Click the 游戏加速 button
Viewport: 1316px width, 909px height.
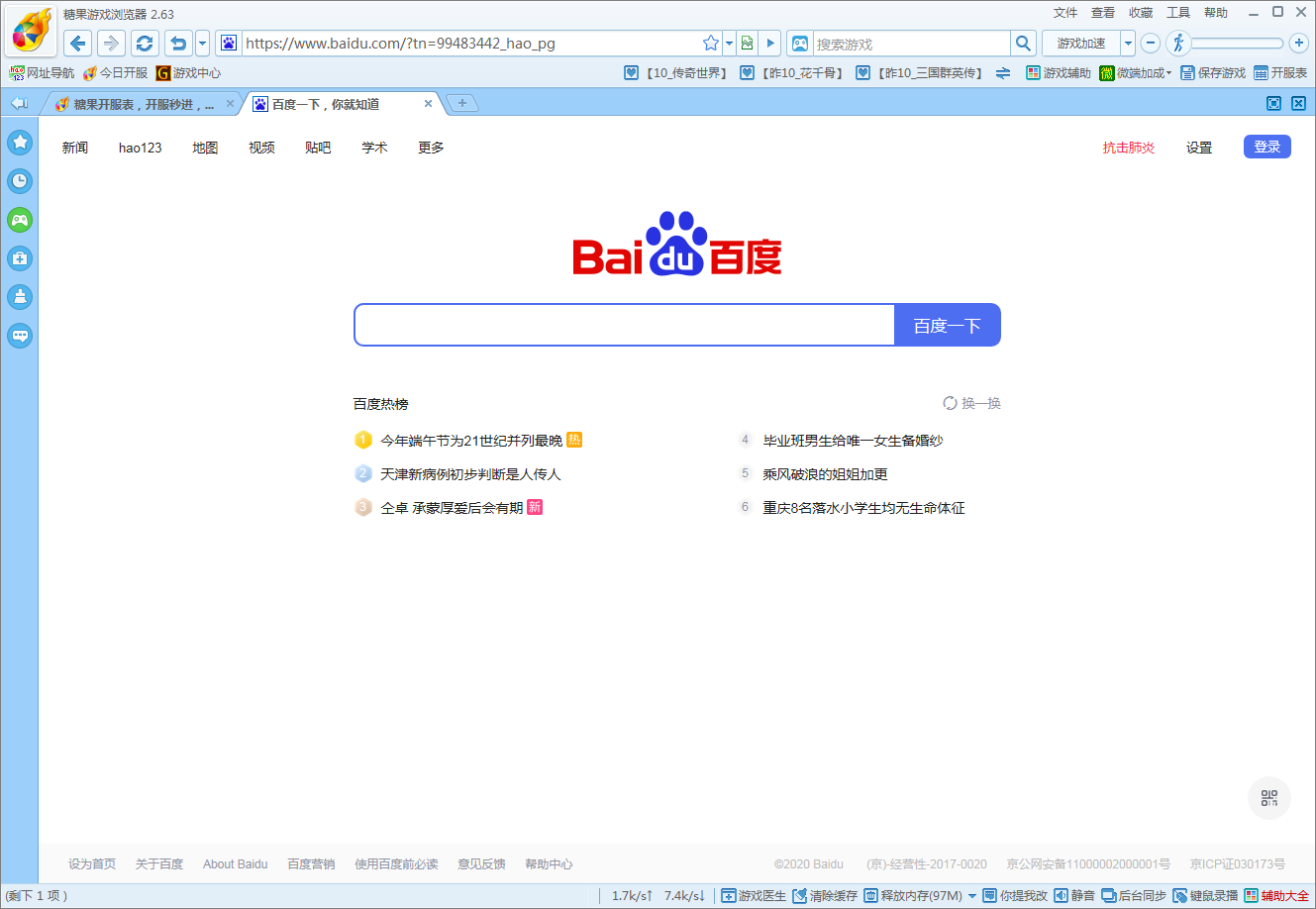pyautogui.click(x=1081, y=44)
